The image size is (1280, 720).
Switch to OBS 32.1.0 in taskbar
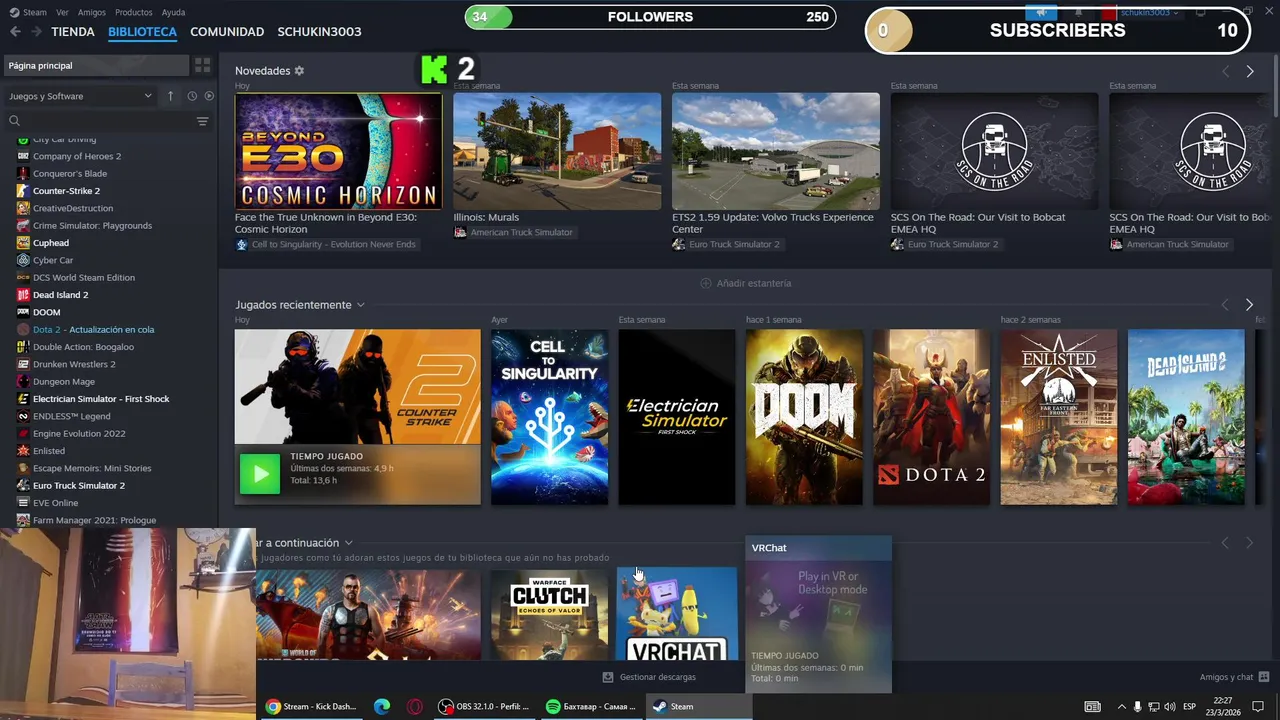[485, 706]
